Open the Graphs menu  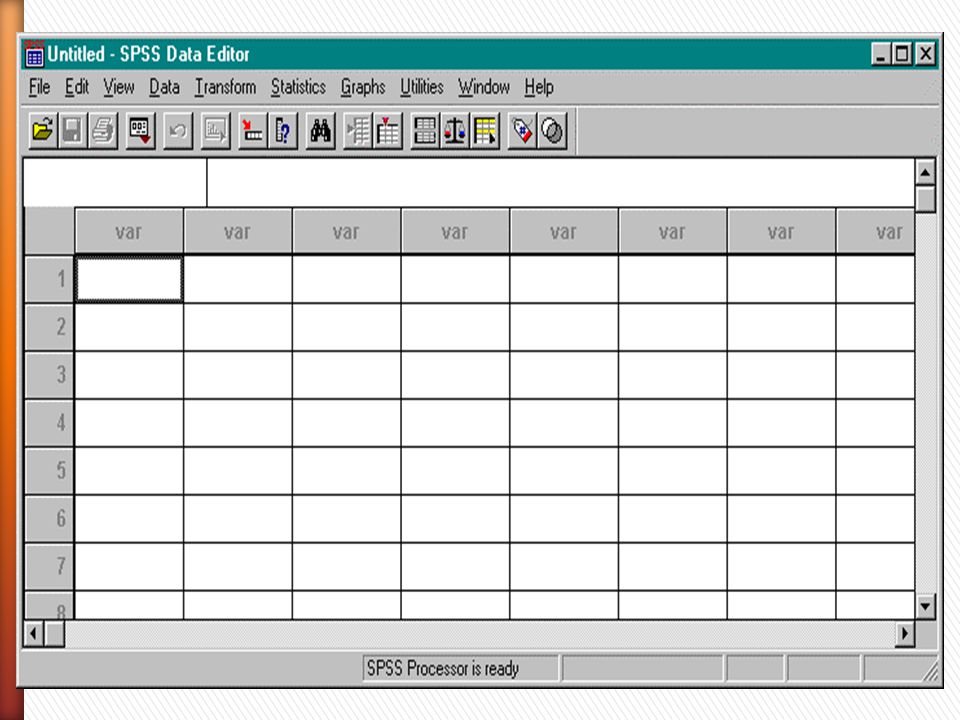(x=362, y=87)
